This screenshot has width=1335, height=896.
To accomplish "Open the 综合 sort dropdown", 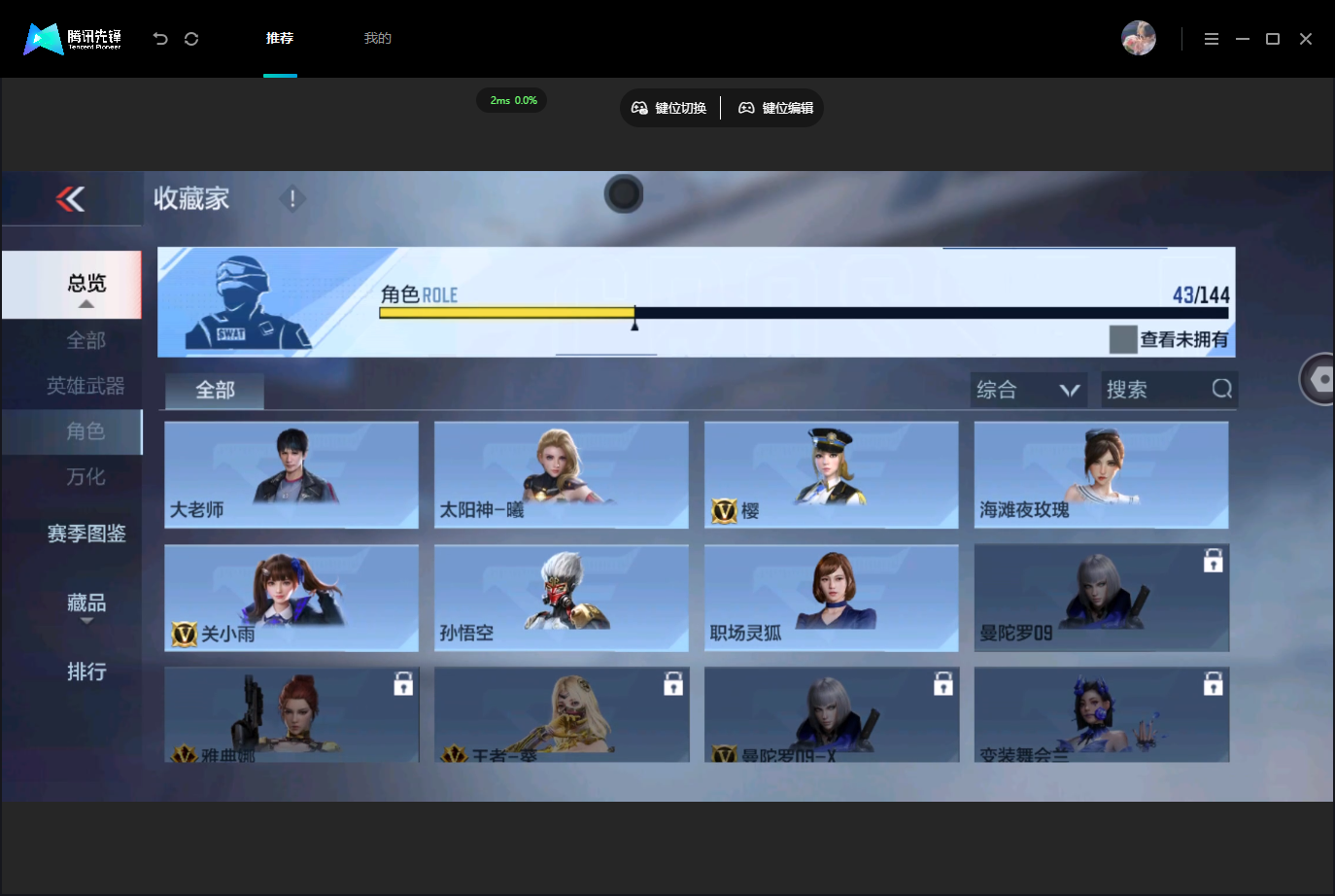I will (1028, 390).
